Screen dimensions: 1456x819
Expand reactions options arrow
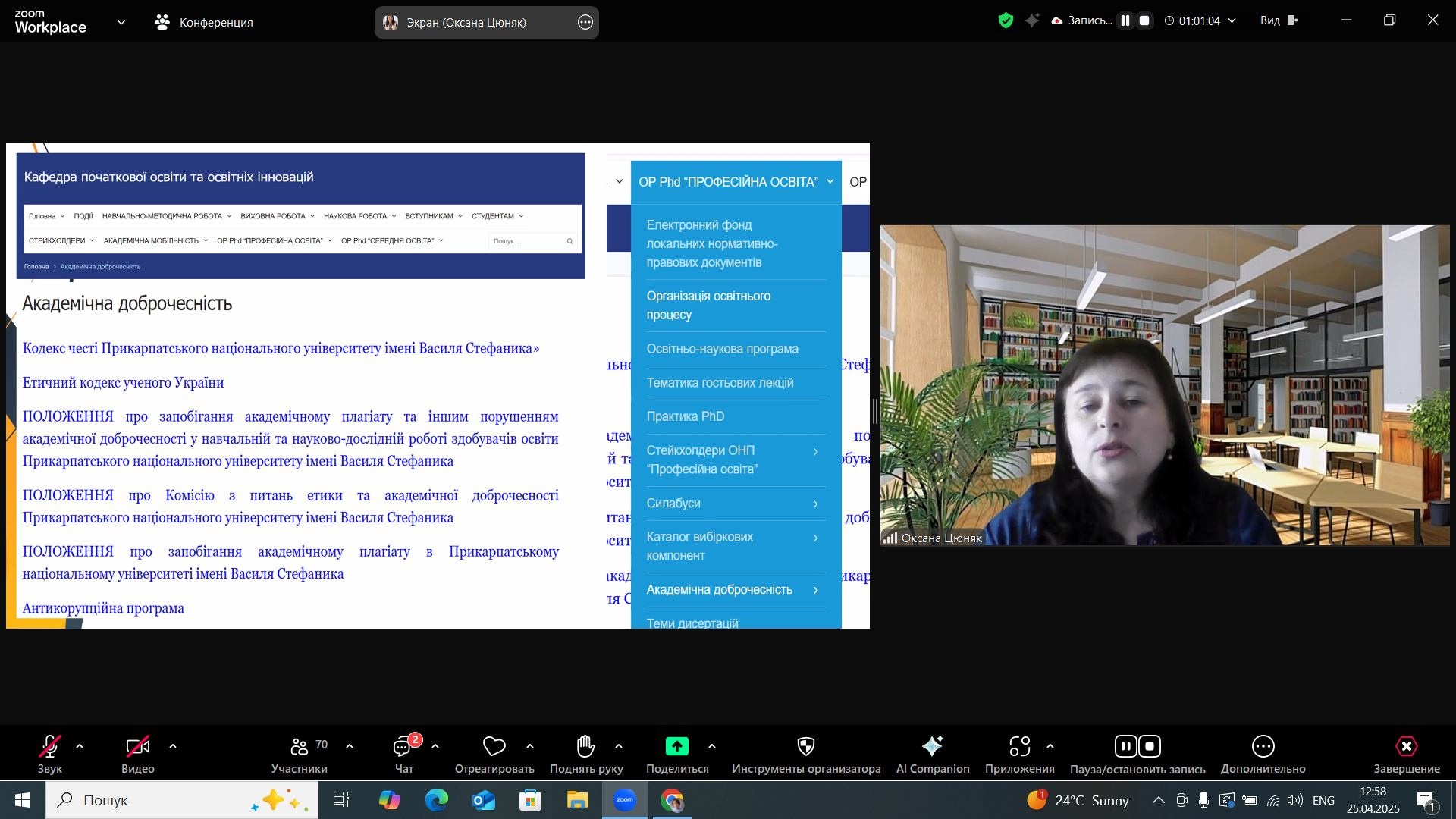click(530, 747)
